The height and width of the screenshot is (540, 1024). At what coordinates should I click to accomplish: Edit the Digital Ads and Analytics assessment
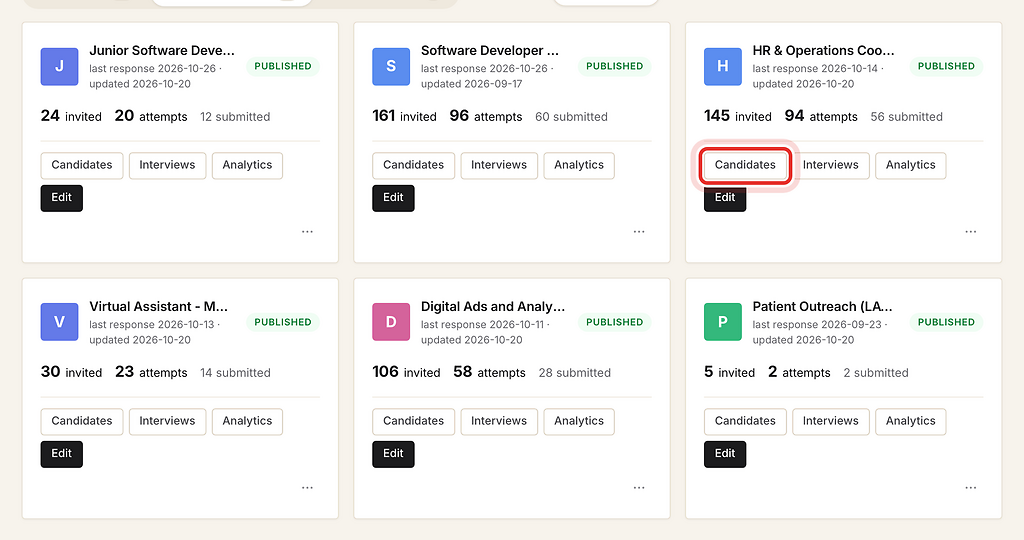(393, 454)
